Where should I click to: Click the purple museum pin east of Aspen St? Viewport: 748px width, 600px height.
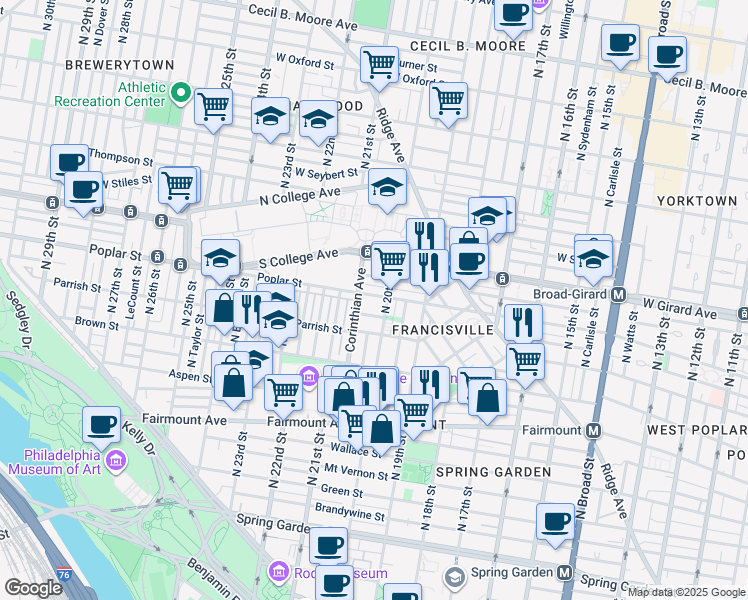click(x=309, y=377)
